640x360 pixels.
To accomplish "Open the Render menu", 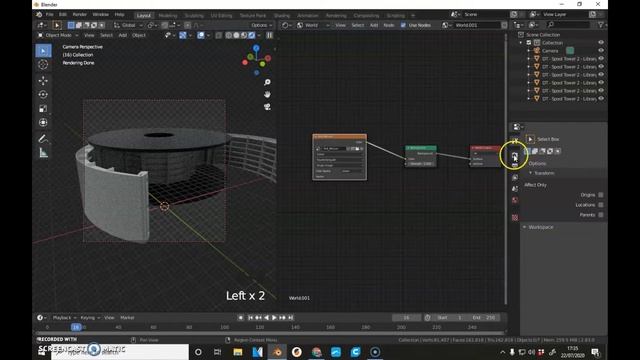I will tap(79, 15).
